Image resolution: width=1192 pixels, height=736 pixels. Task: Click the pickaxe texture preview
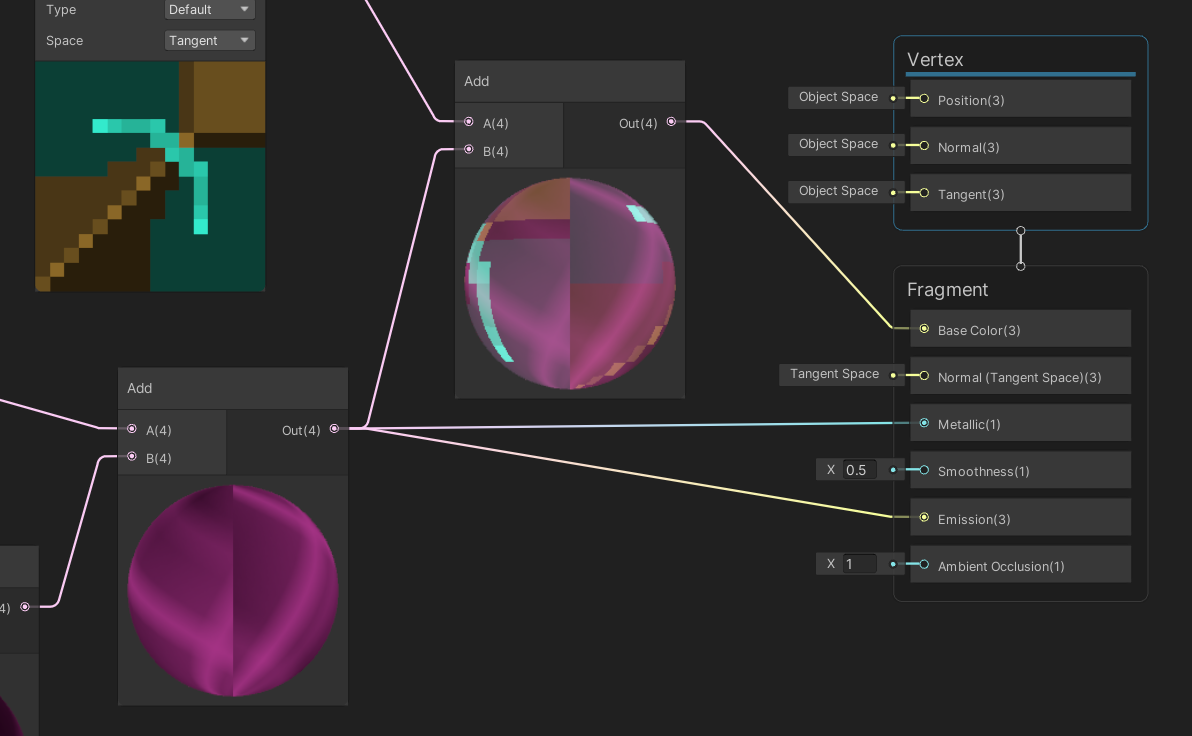tap(149, 176)
